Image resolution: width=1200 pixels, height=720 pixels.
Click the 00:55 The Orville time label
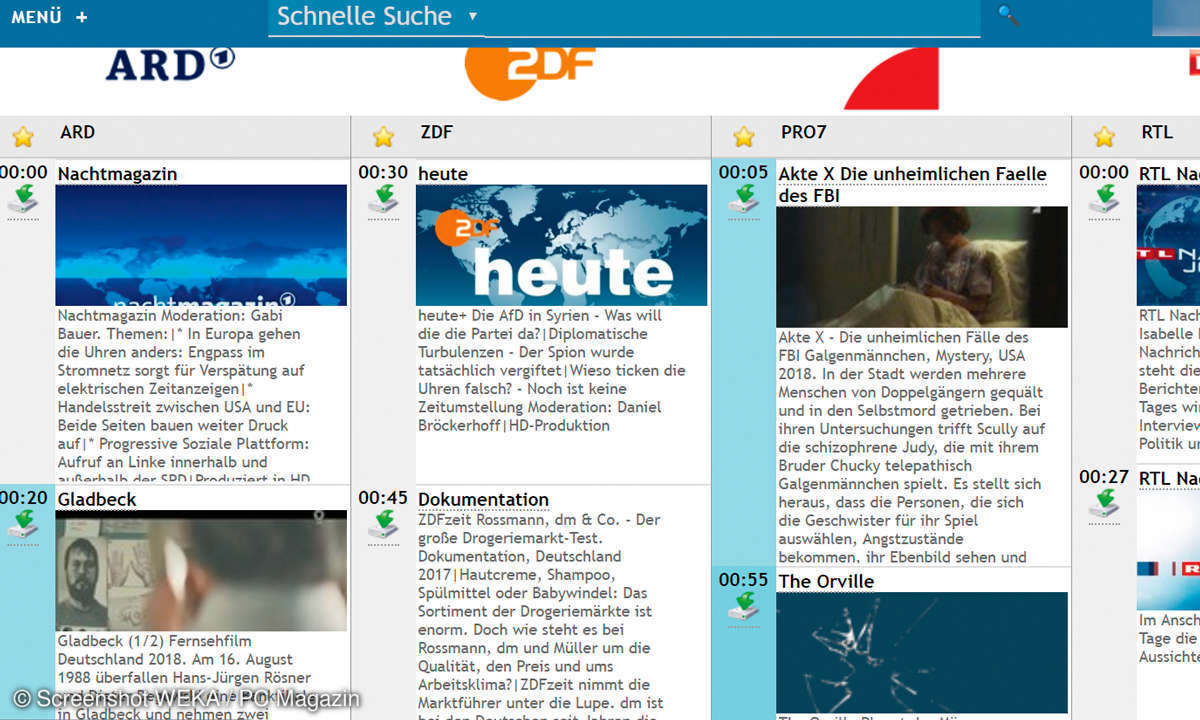[x=743, y=581]
